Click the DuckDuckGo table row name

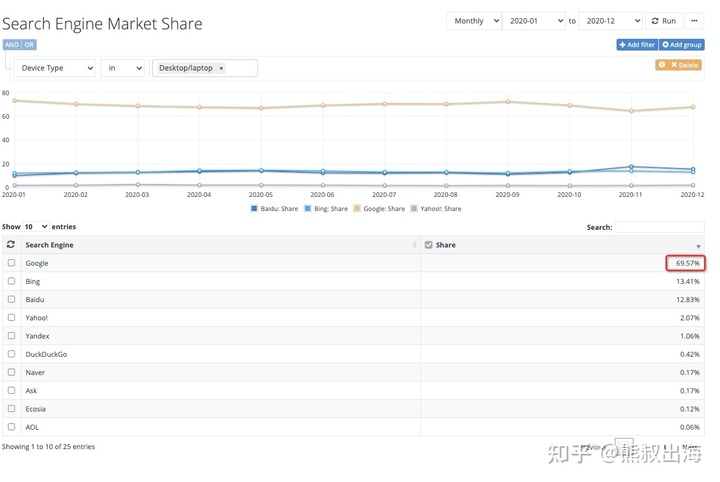pyautogui.click(x=46, y=354)
